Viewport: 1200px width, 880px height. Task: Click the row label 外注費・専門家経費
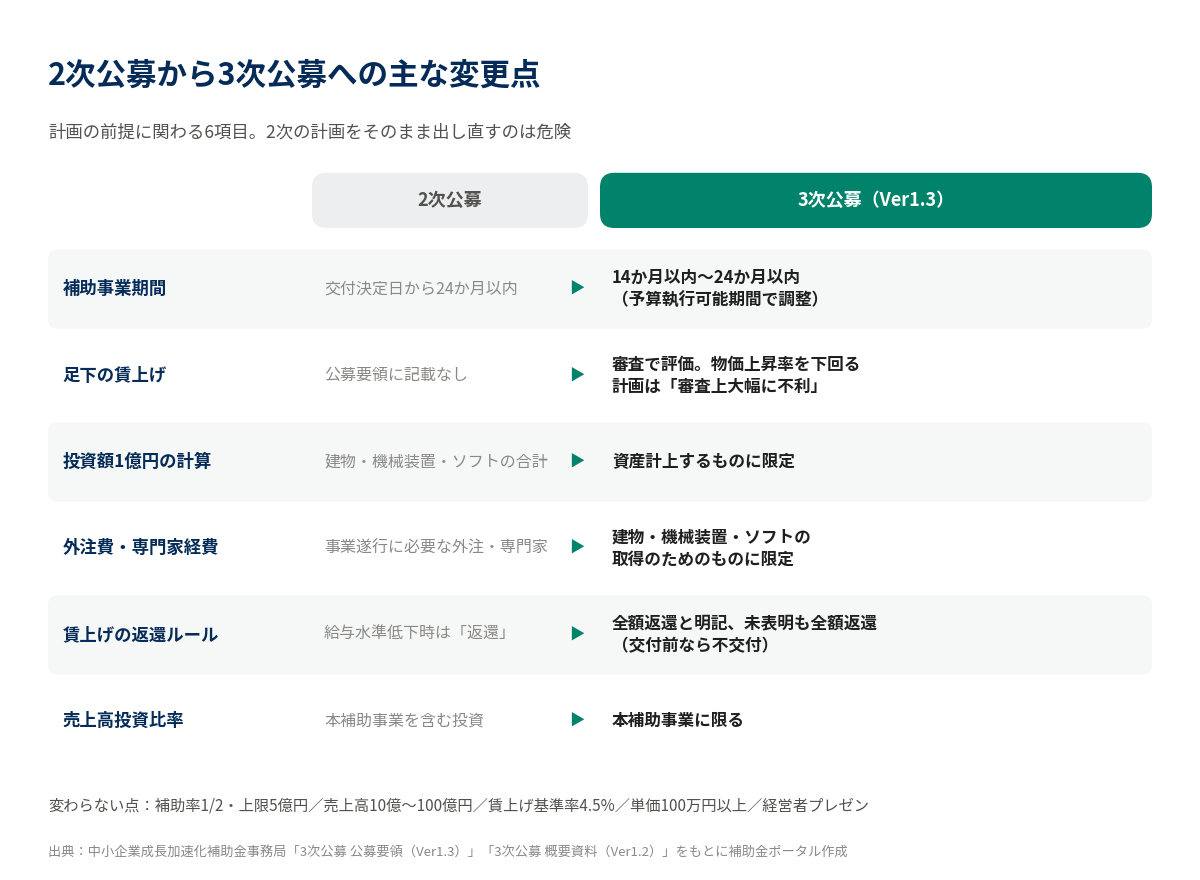140,547
